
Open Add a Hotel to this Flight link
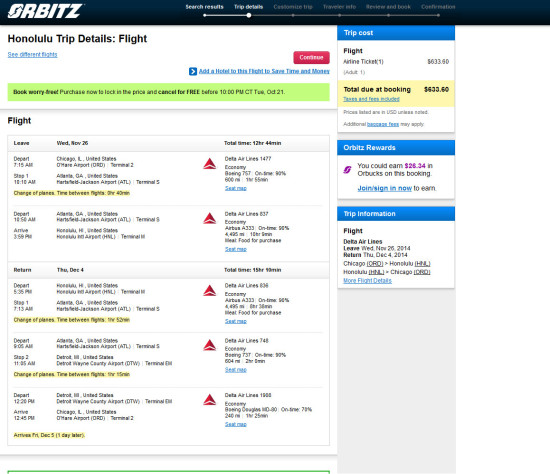tap(264, 71)
